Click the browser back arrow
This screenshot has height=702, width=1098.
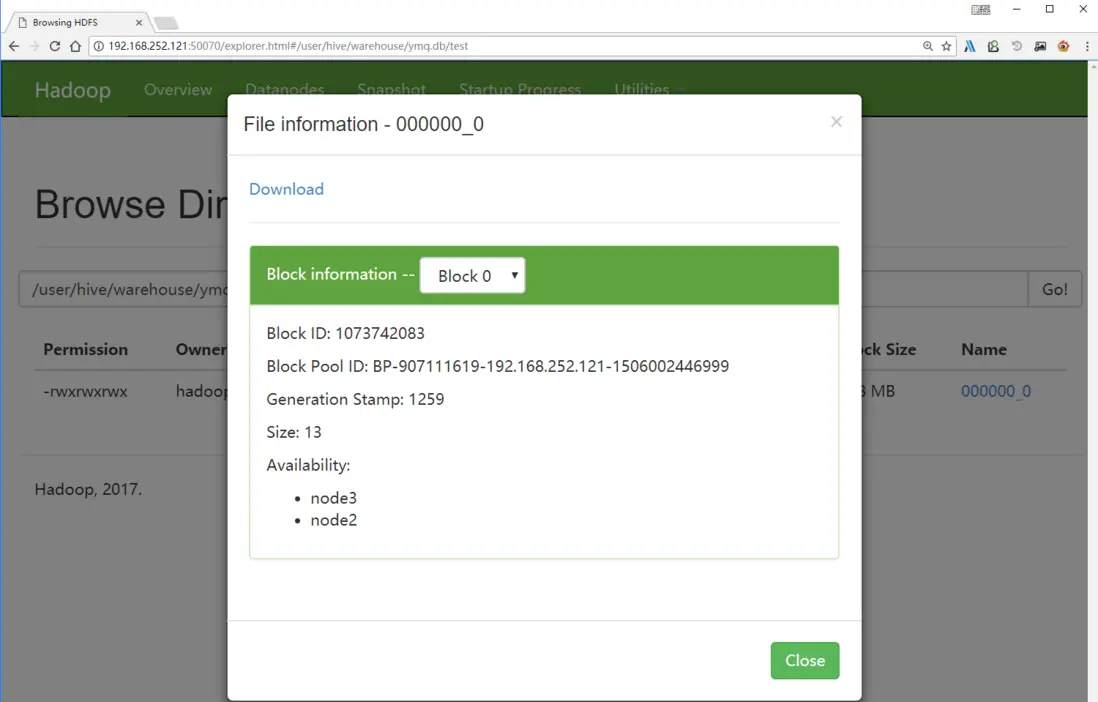14,46
